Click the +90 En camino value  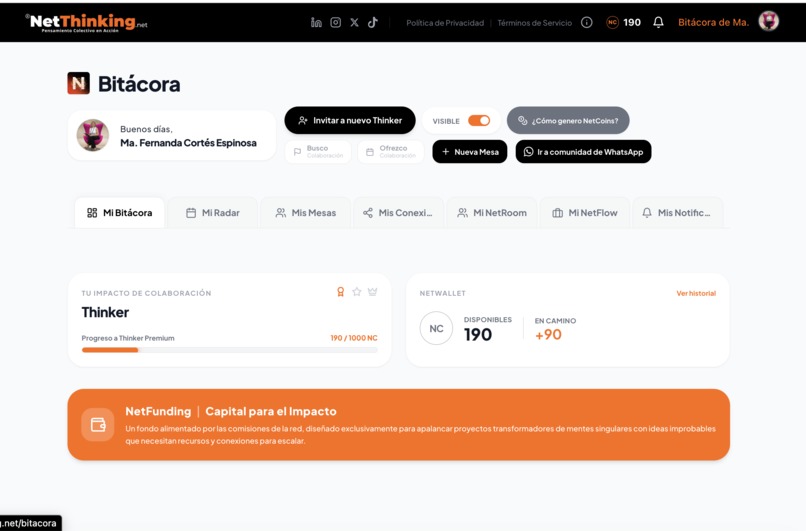[x=548, y=335]
